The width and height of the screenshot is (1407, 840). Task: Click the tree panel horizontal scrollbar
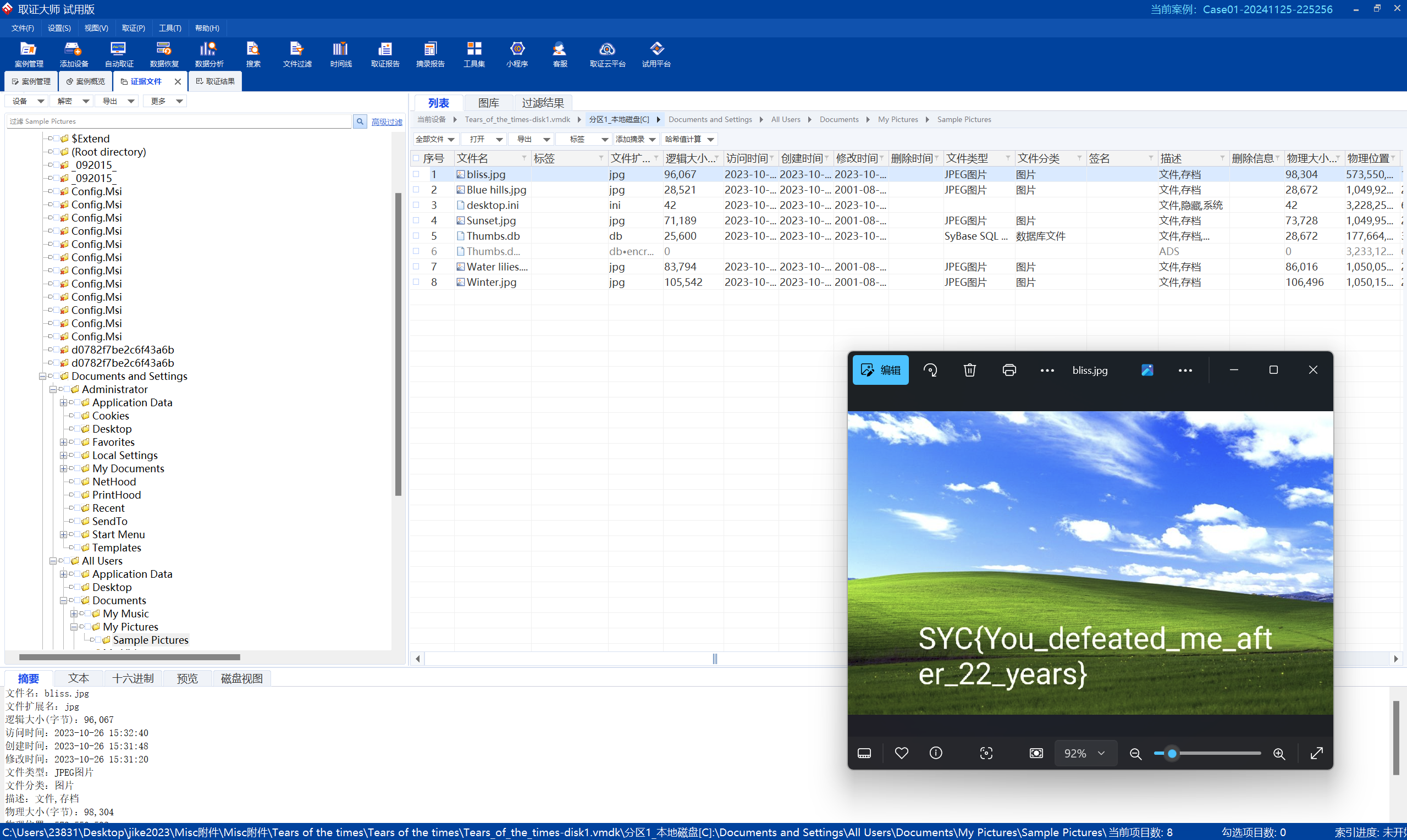click(130, 657)
